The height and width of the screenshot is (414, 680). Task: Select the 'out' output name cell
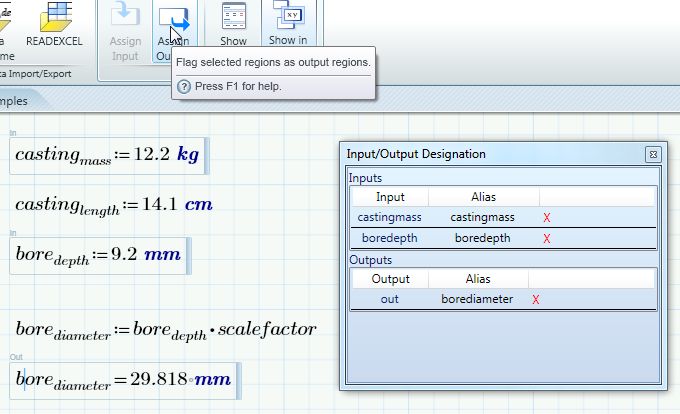(x=389, y=299)
